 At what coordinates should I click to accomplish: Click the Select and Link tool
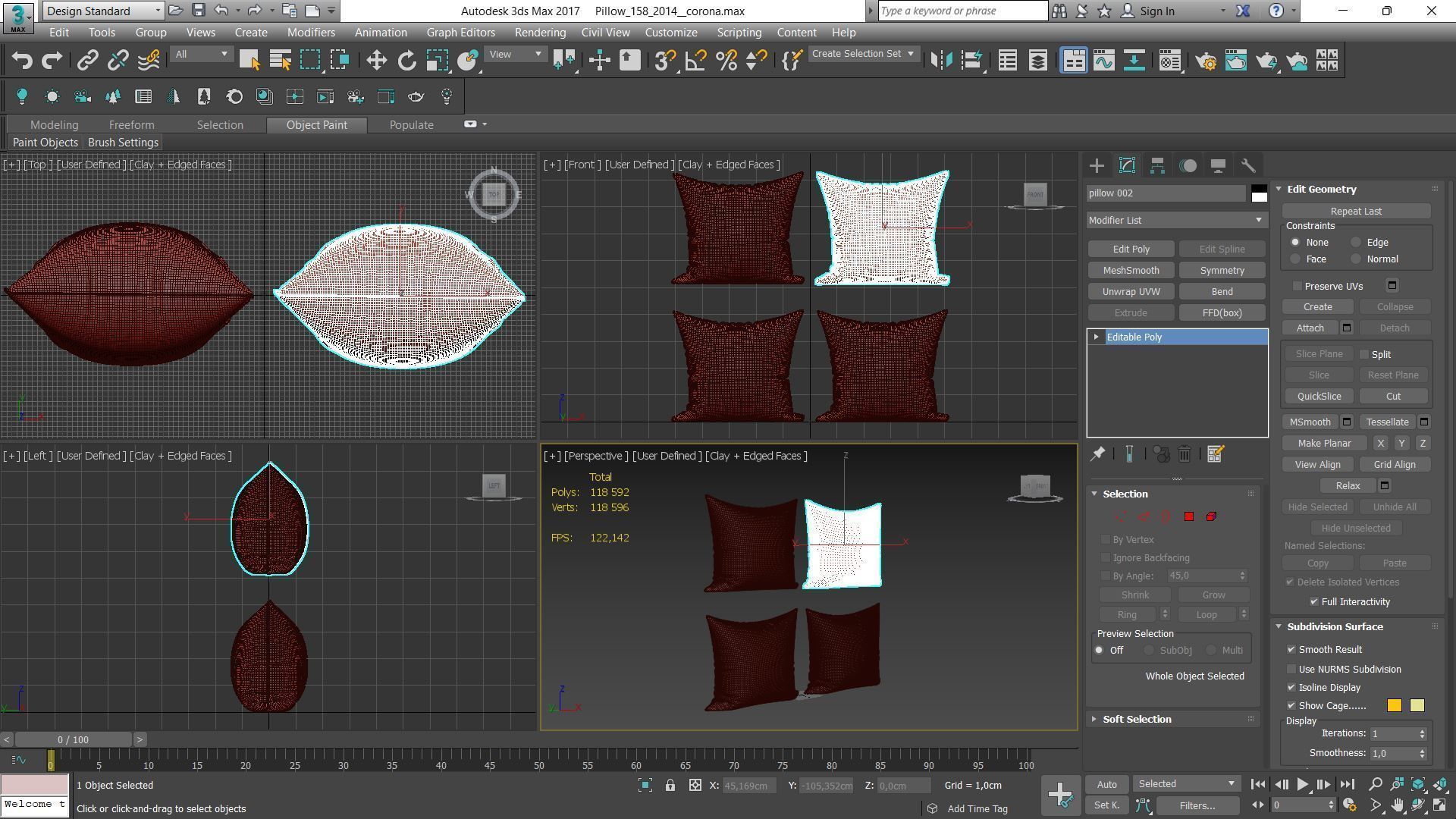pyautogui.click(x=87, y=61)
